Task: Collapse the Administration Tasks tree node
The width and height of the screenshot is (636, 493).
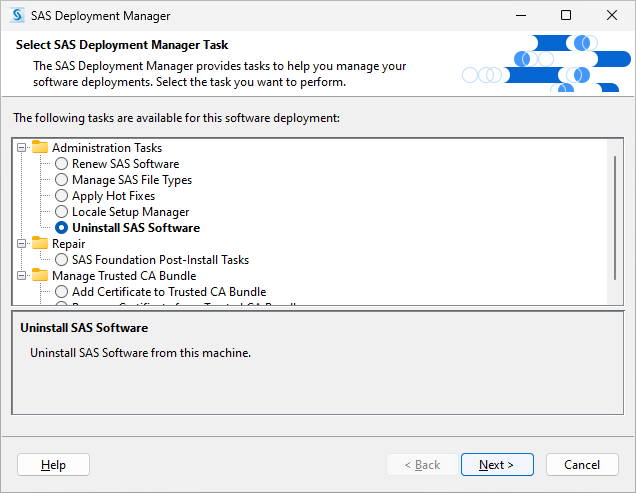Action: [x=22, y=148]
